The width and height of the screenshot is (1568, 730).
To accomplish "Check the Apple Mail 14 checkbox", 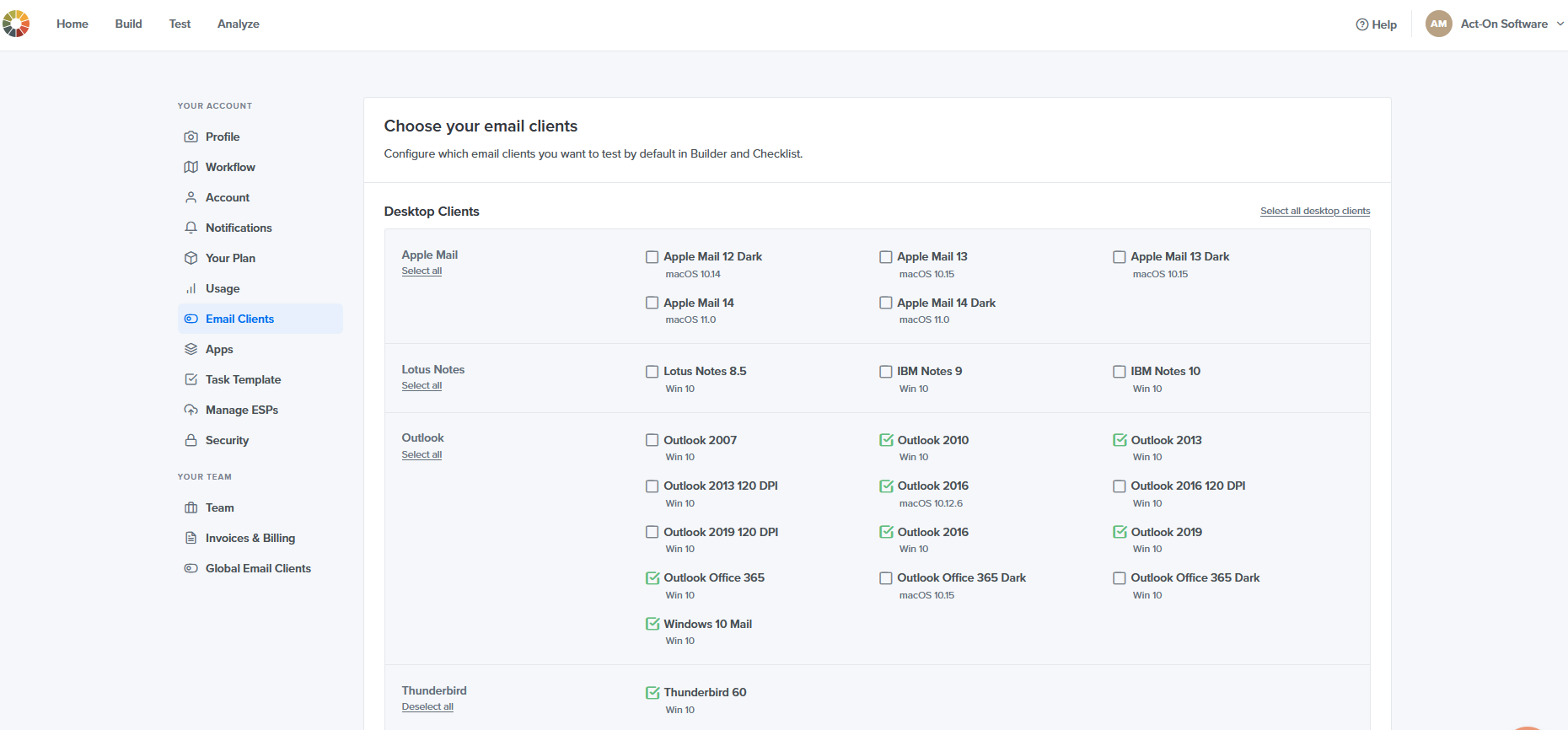I will point(652,303).
